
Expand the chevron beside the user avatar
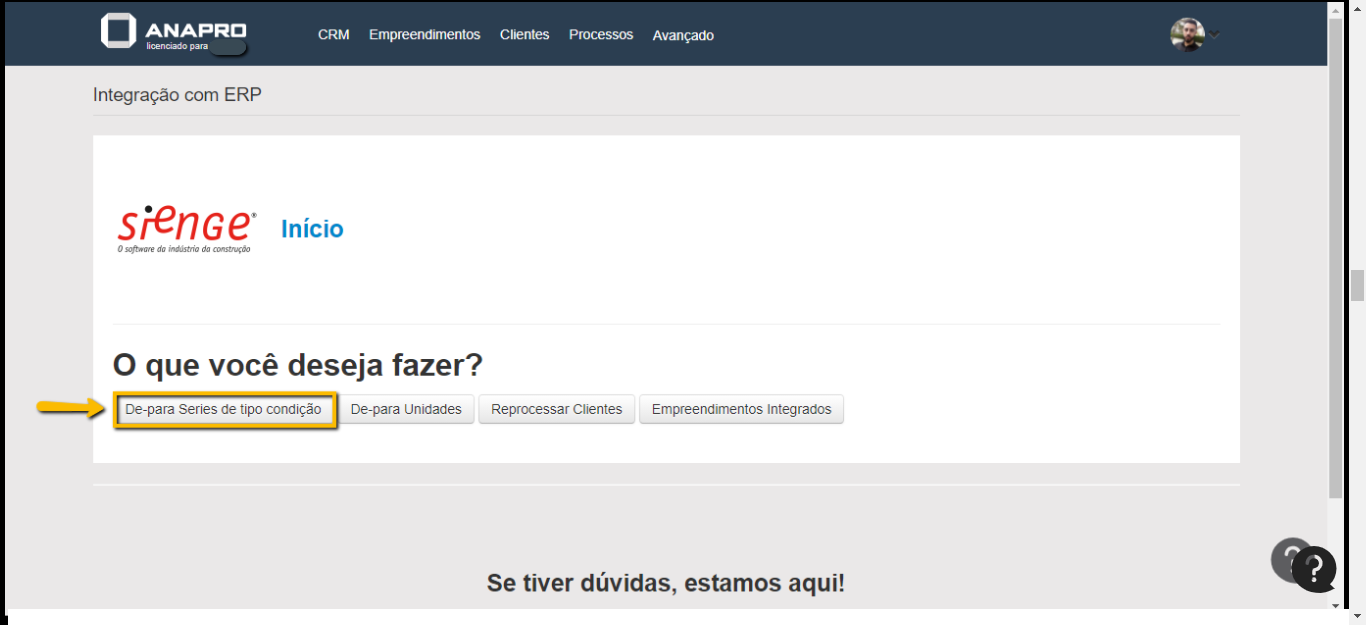pyautogui.click(x=1215, y=34)
